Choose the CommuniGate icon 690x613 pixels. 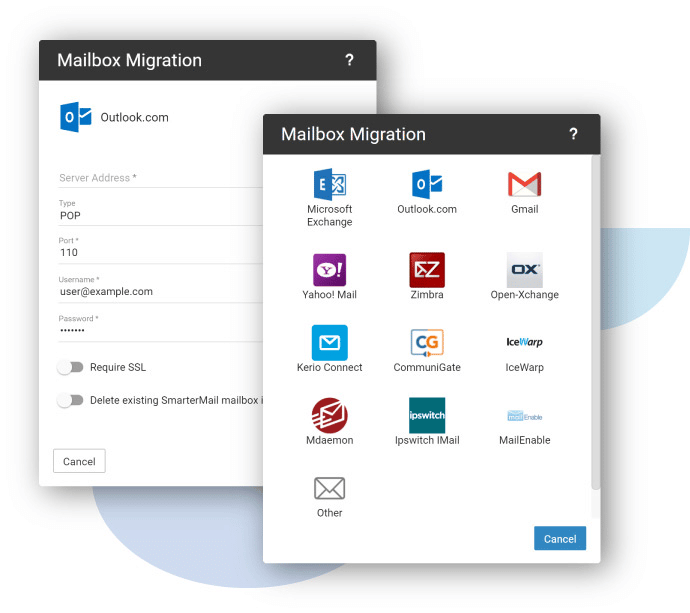[x=427, y=343]
